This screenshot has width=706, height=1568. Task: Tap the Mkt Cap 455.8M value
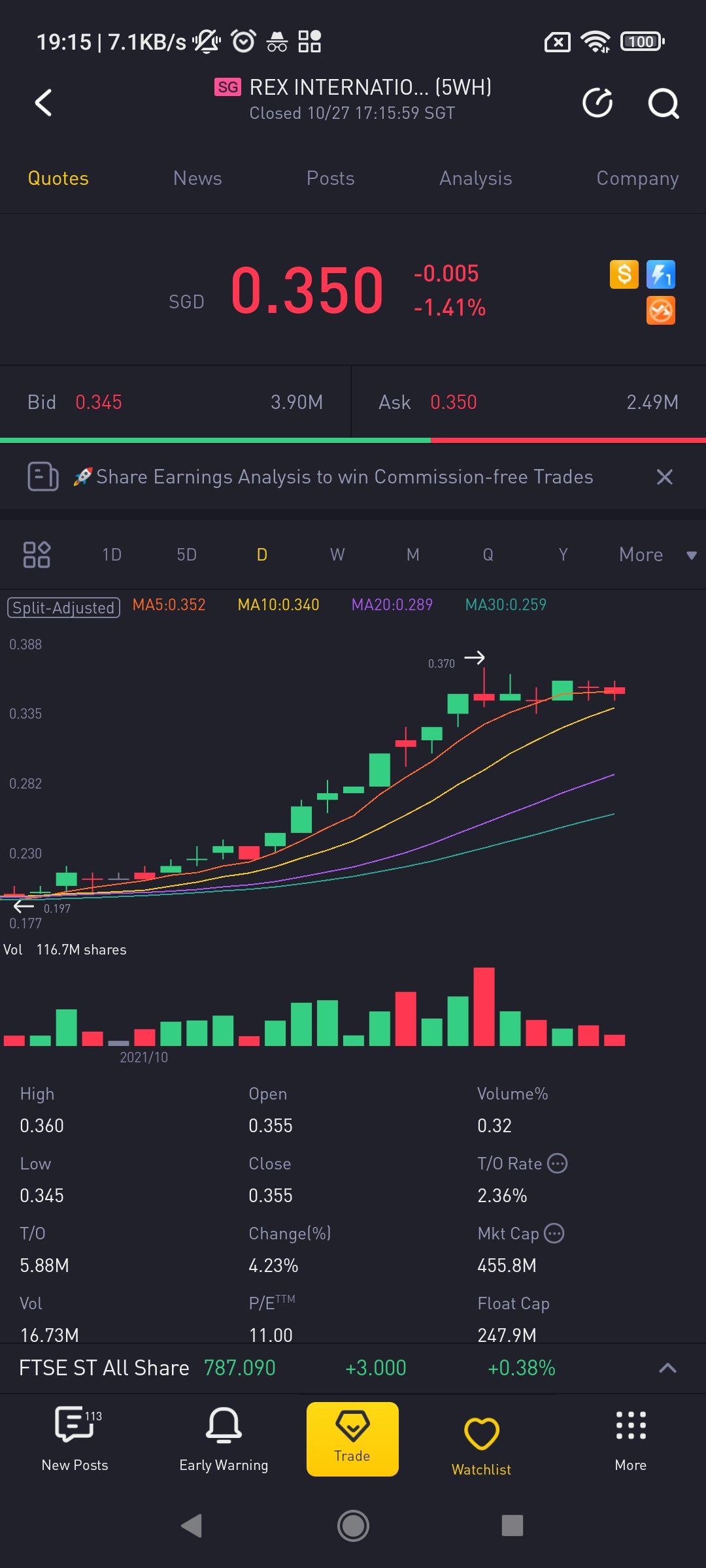click(x=507, y=1266)
